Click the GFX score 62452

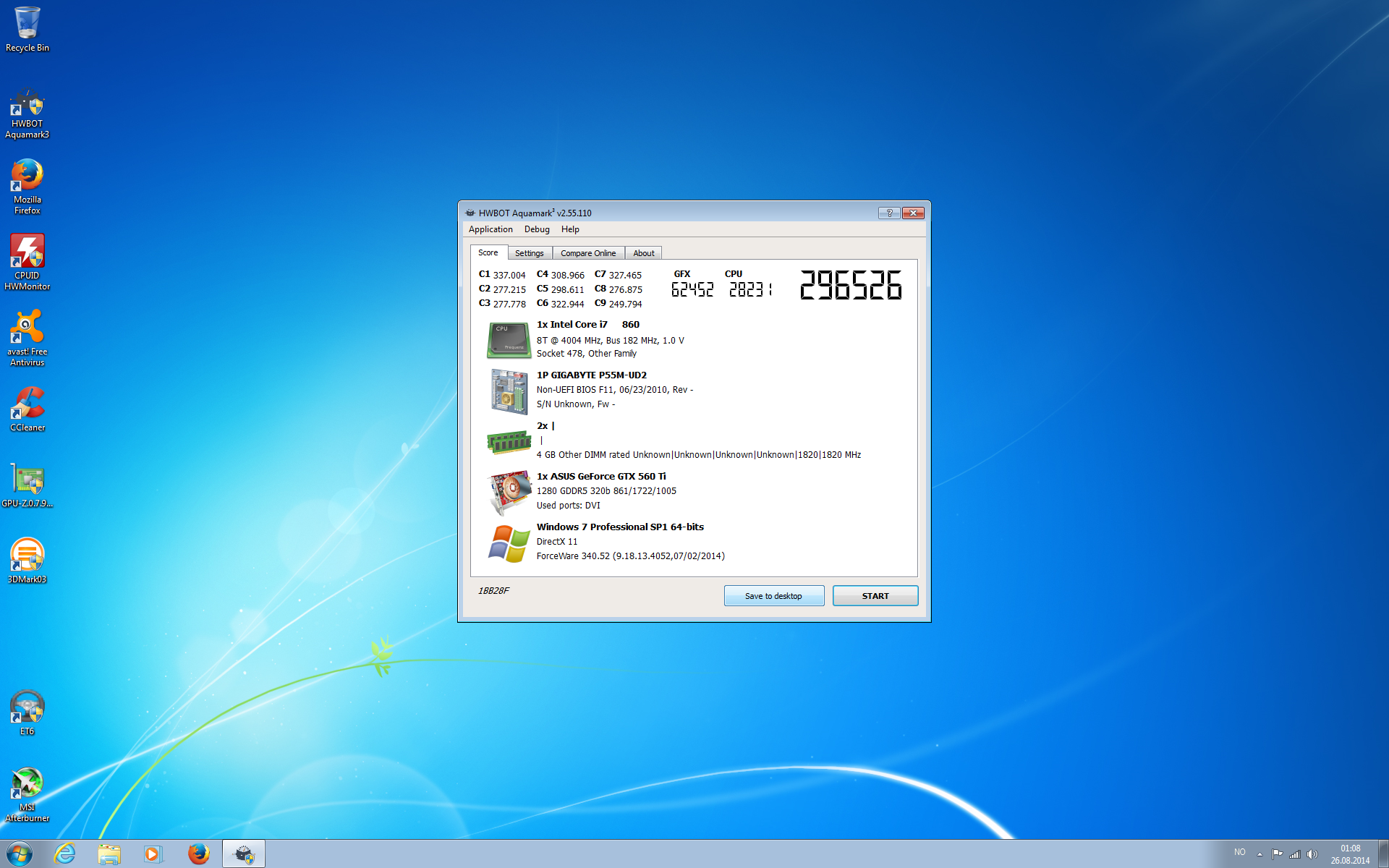692,289
